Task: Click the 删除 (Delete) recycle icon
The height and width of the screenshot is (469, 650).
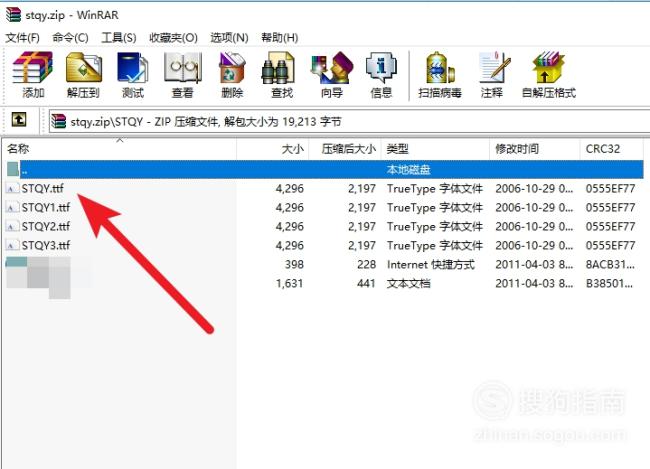Action: tap(232, 75)
